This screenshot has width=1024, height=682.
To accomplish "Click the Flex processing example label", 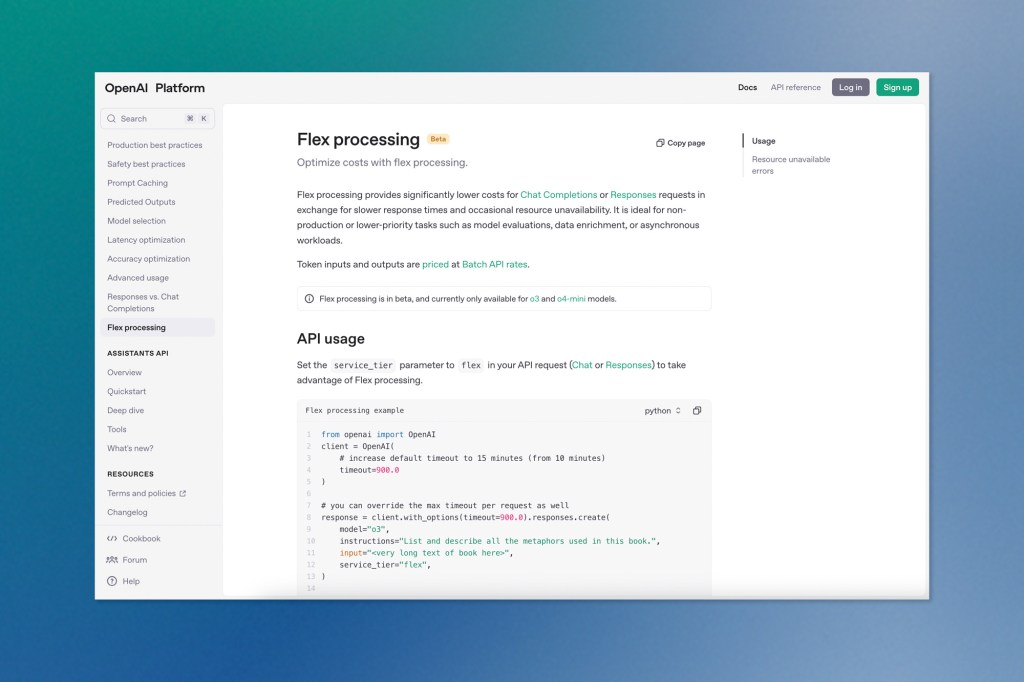I will pyautogui.click(x=355, y=410).
